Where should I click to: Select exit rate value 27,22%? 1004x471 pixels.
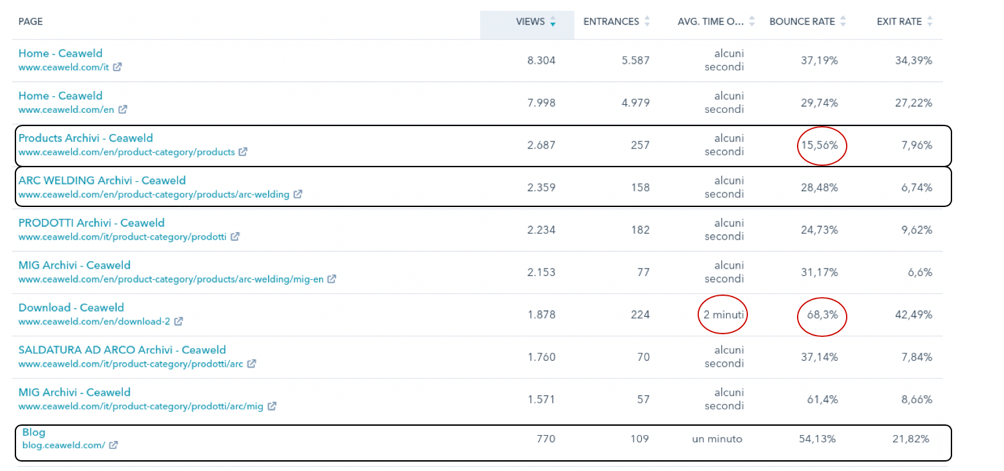click(x=913, y=102)
